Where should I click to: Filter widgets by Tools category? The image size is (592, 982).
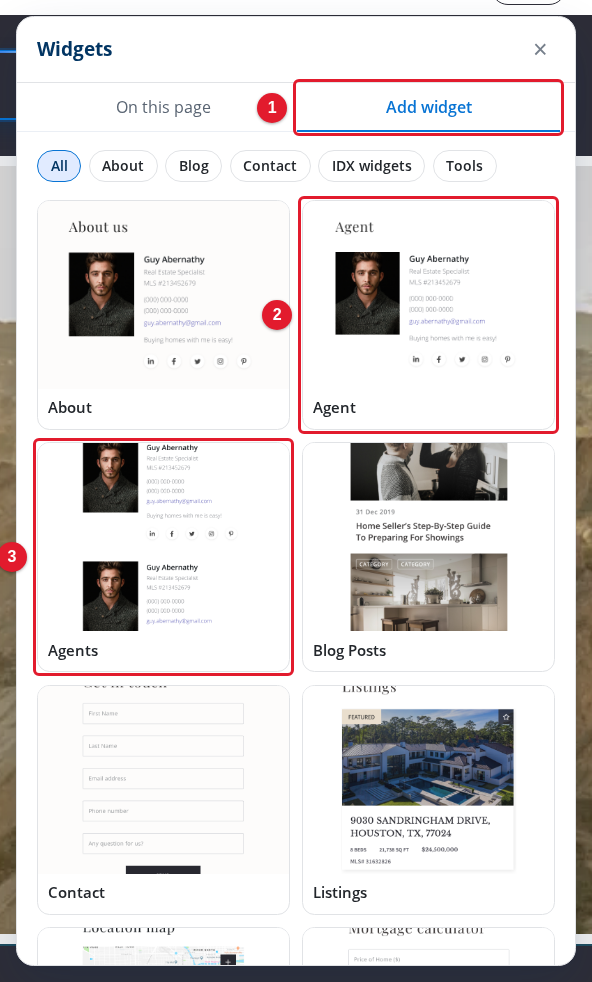[464, 166]
